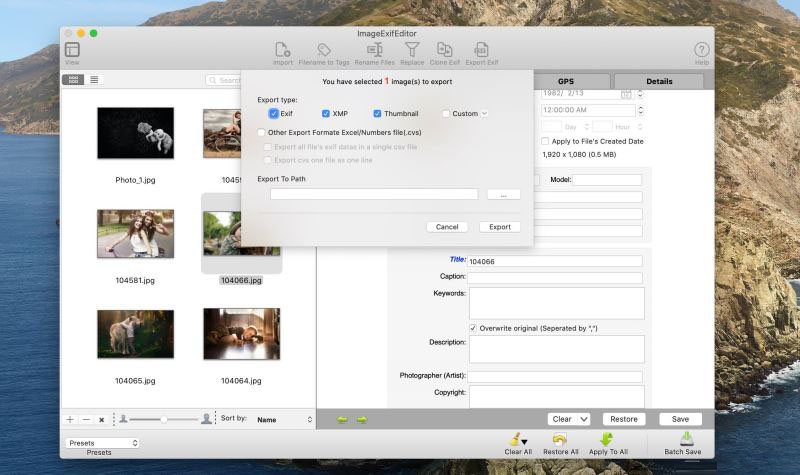
Task: Open the Clear dropdown arrow
Action: 584,419
